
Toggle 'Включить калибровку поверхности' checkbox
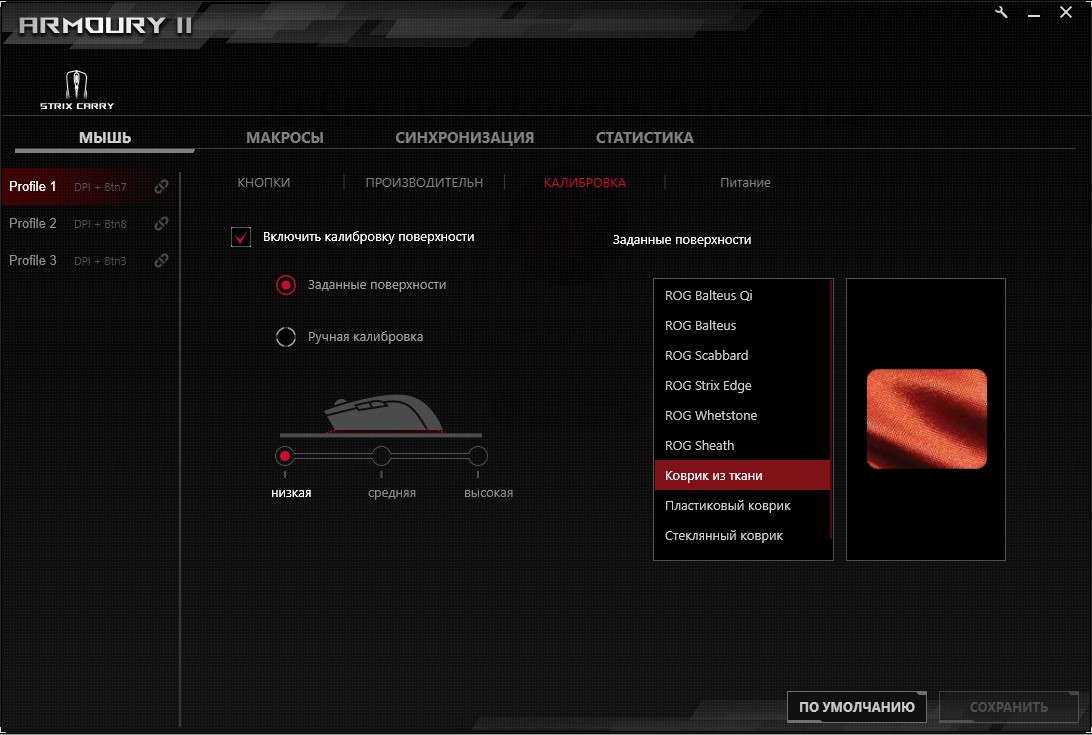241,237
